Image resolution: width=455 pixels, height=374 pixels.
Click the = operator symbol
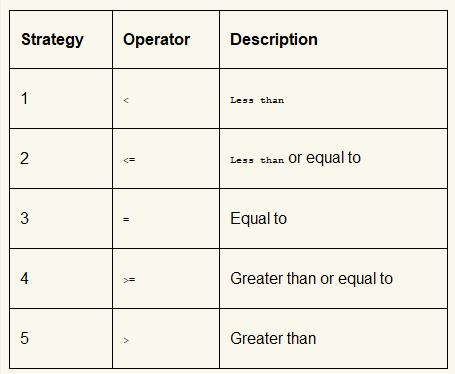(x=126, y=220)
